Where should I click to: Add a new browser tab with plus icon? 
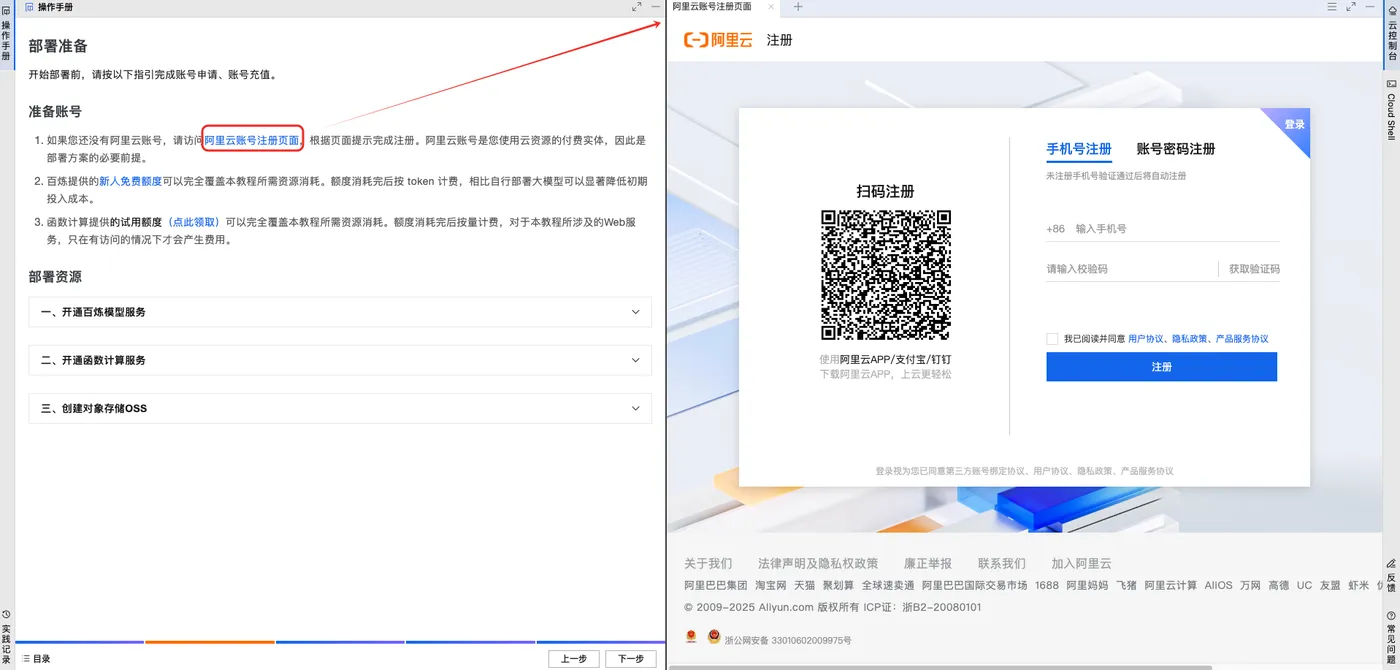(x=798, y=7)
